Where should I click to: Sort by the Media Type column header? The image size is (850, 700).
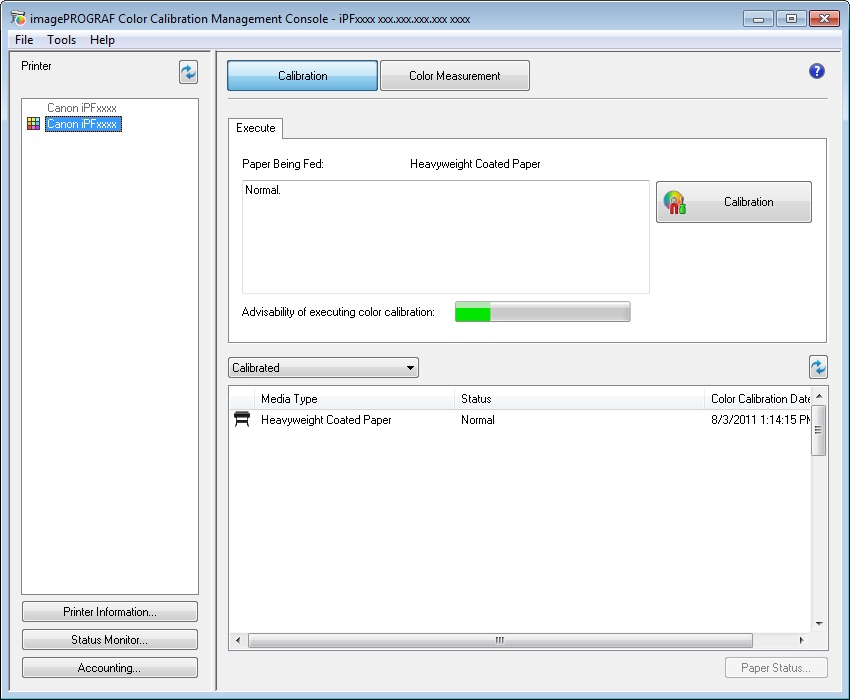(354, 399)
